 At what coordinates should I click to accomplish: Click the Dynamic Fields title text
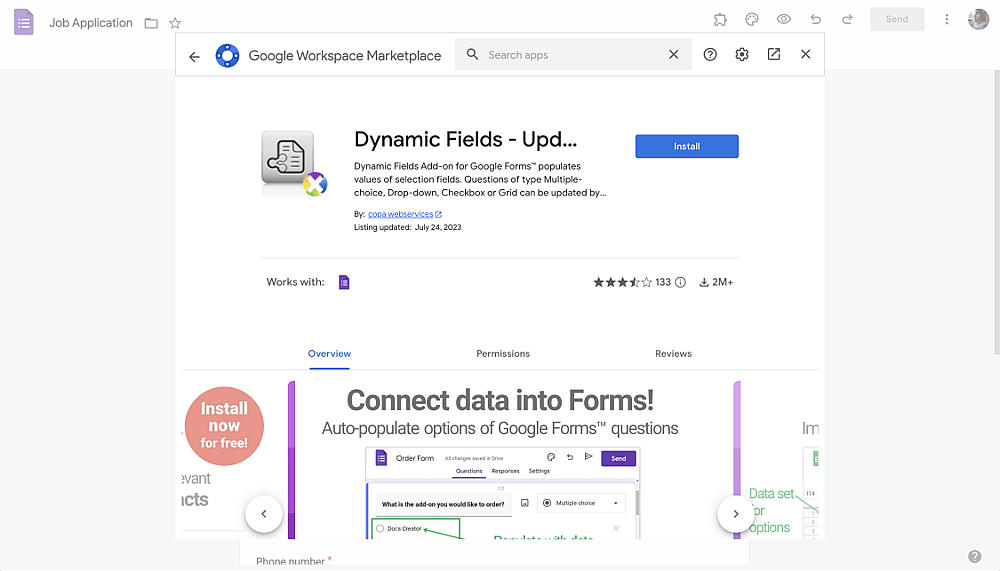(466, 139)
